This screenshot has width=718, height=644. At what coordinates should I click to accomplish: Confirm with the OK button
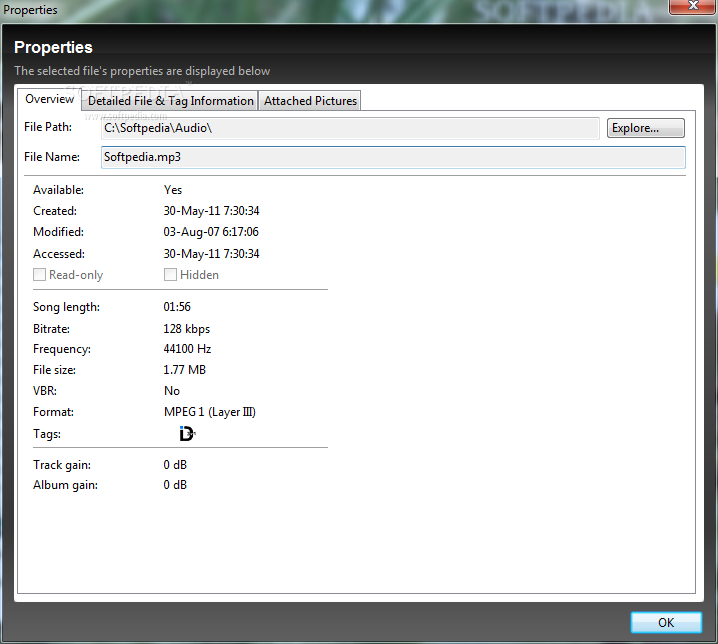(666, 622)
